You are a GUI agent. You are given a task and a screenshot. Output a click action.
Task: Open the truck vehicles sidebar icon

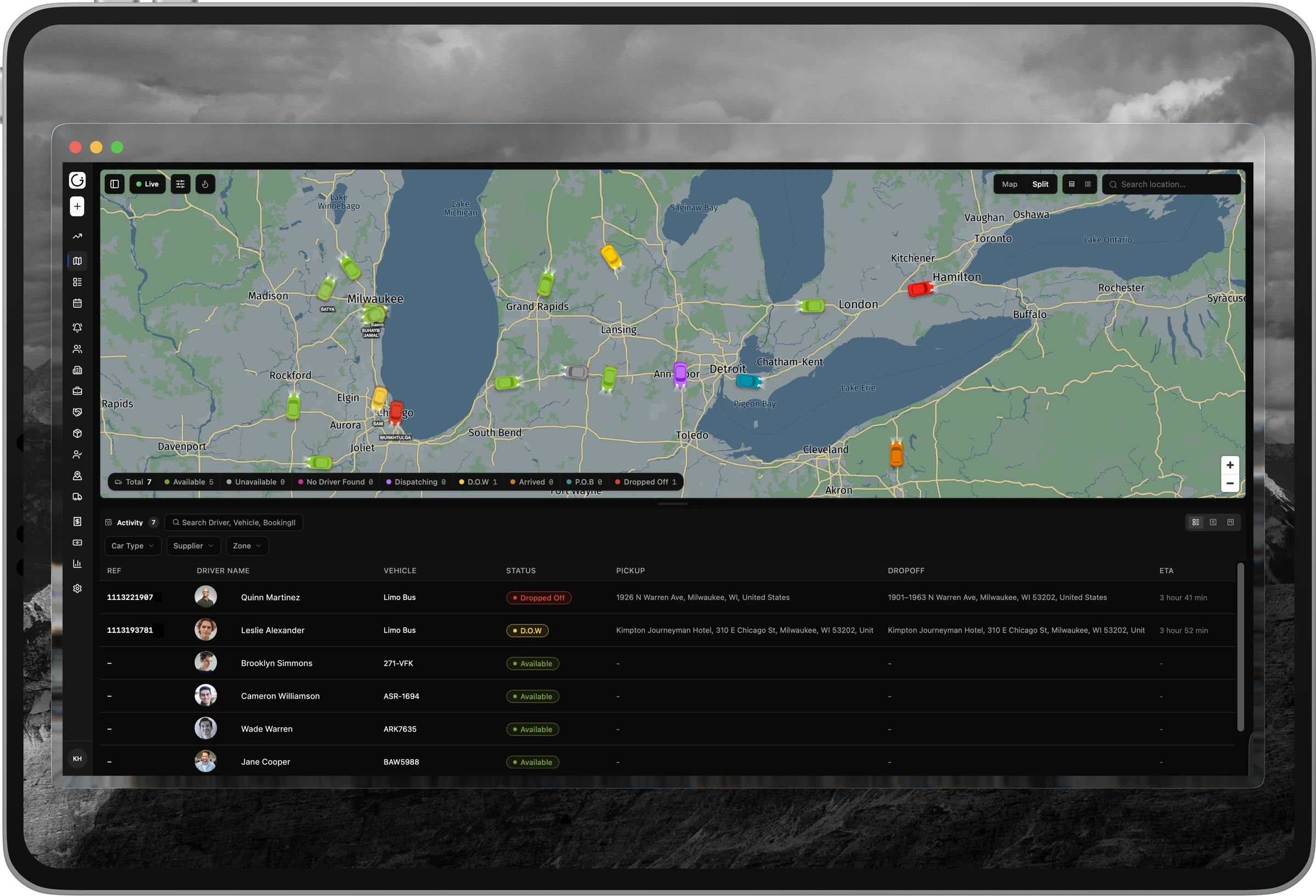[x=77, y=497]
